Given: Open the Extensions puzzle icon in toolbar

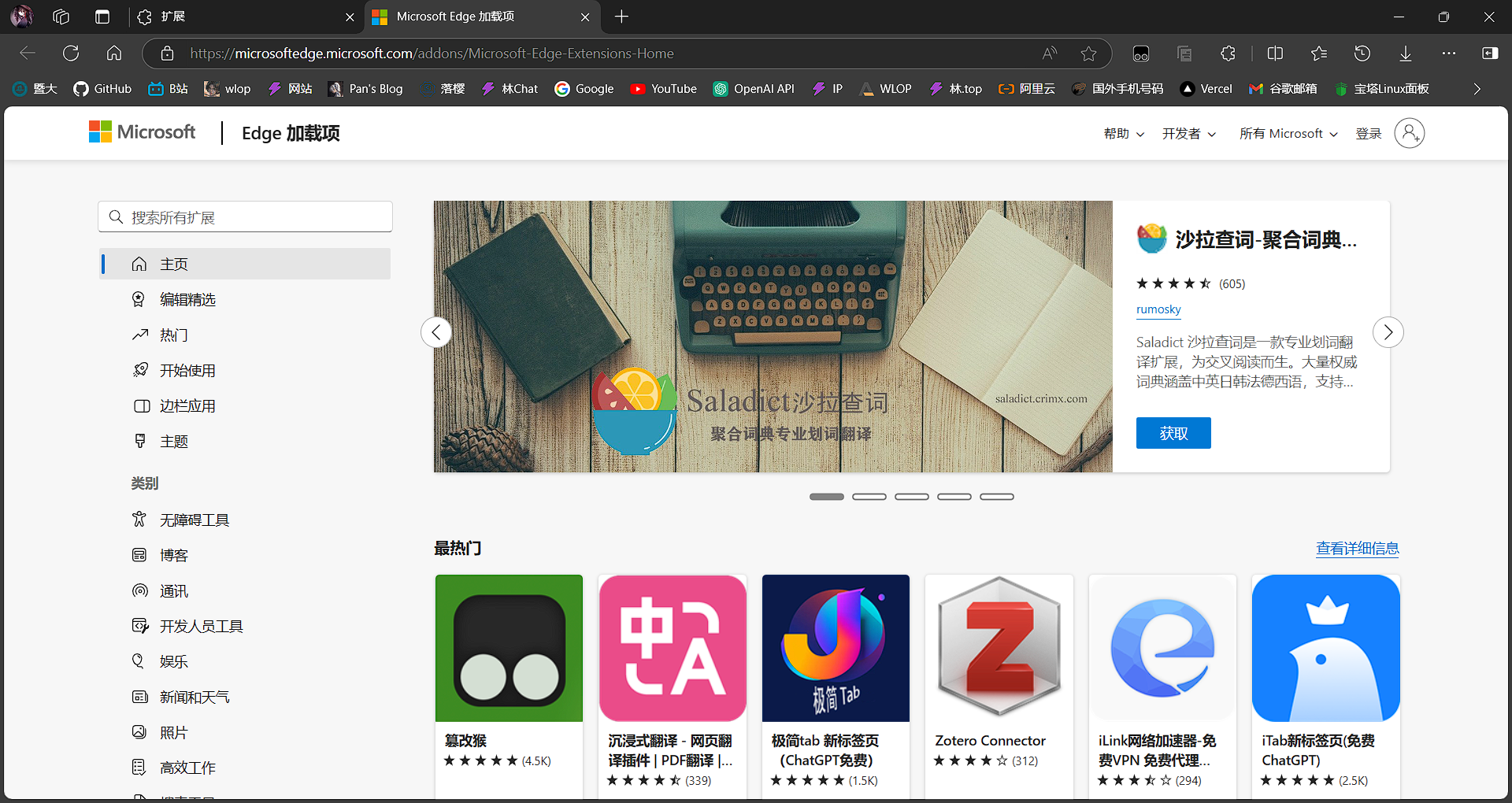Looking at the screenshot, I should [1228, 54].
